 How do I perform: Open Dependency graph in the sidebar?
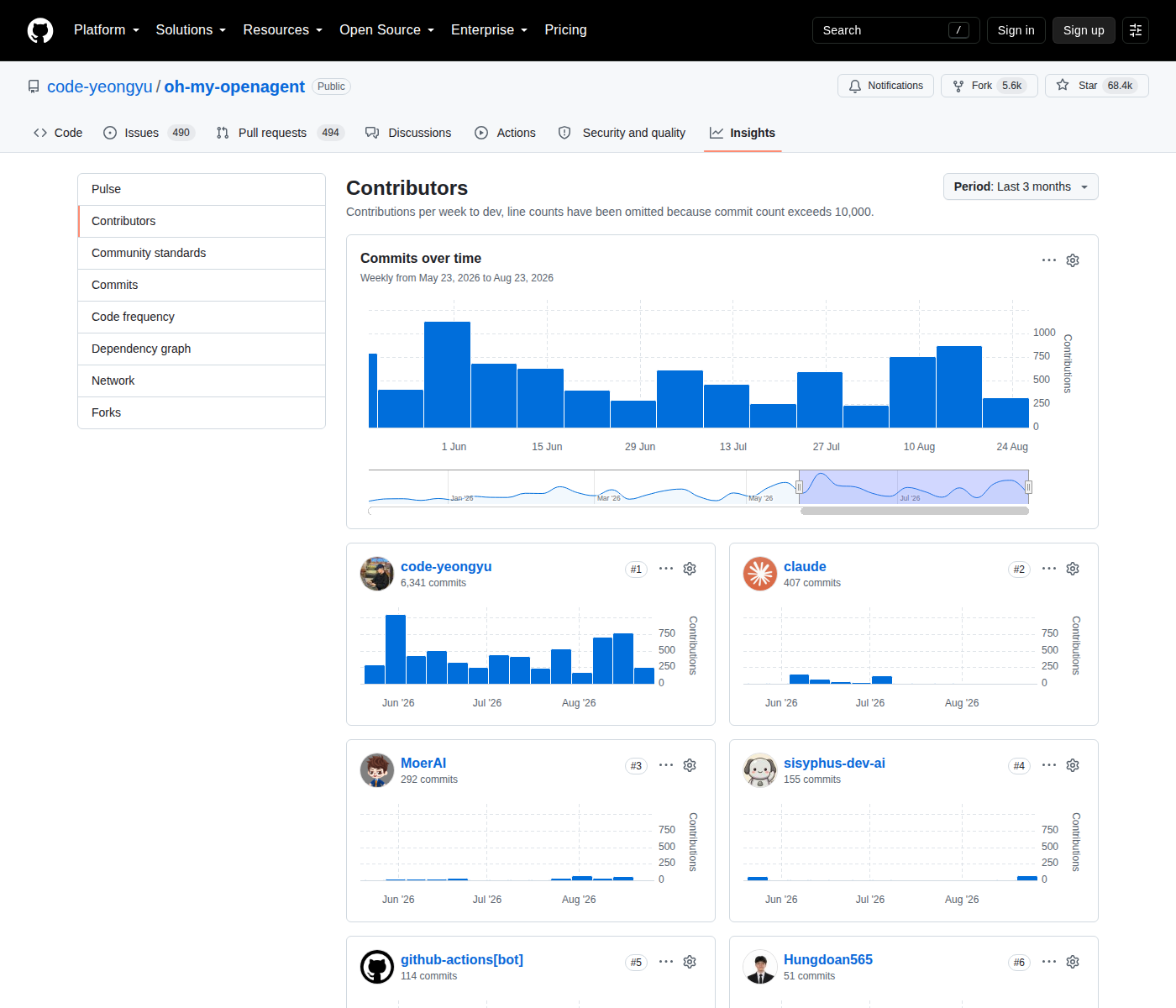tap(202, 349)
